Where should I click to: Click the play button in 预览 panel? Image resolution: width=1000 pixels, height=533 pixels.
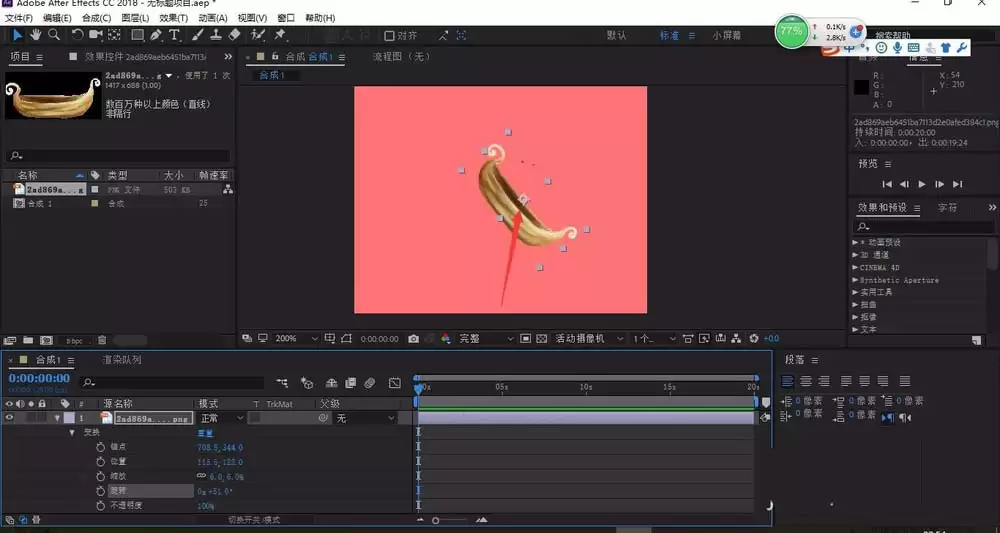coord(922,184)
